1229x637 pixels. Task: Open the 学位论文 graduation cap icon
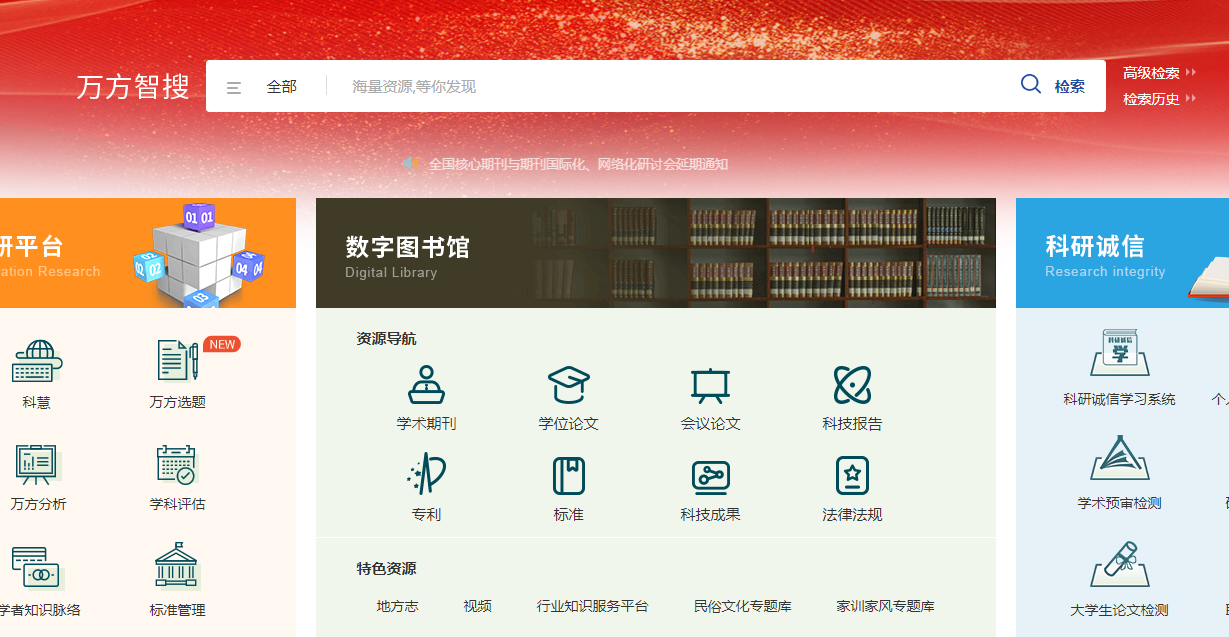pyautogui.click(x=569, y=385)
